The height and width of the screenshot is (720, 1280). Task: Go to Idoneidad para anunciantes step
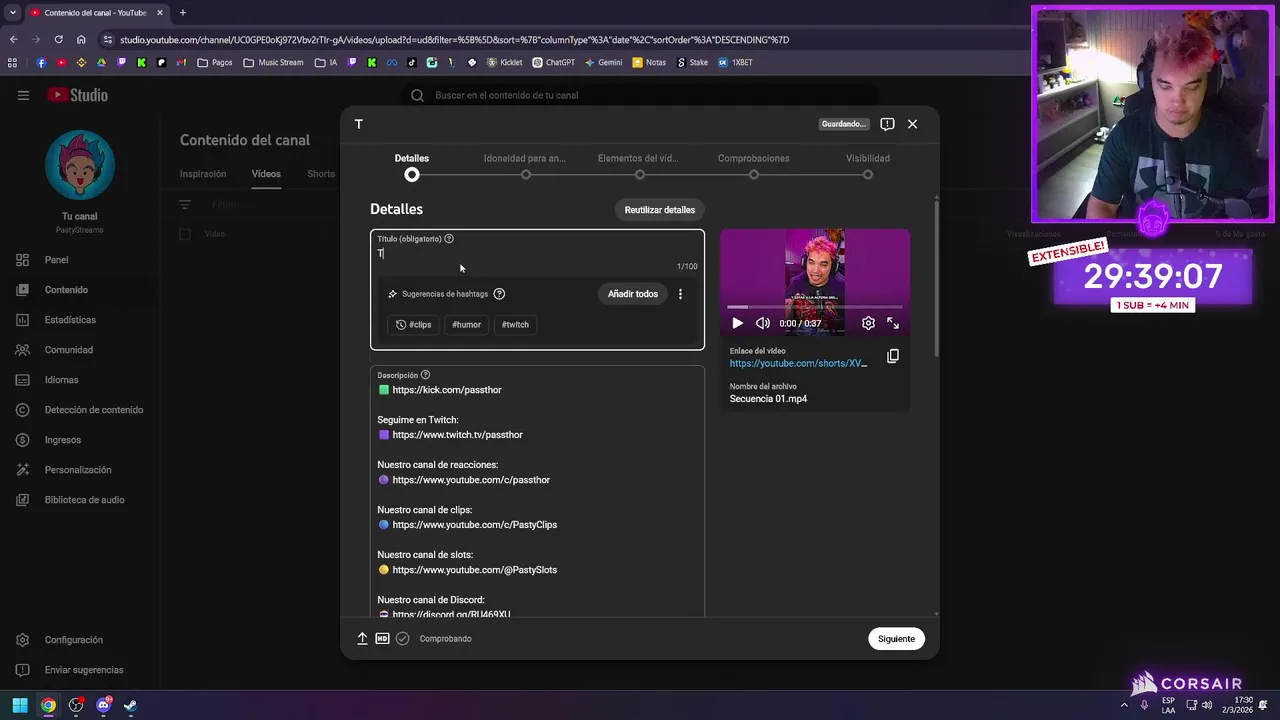coord(525,165)
